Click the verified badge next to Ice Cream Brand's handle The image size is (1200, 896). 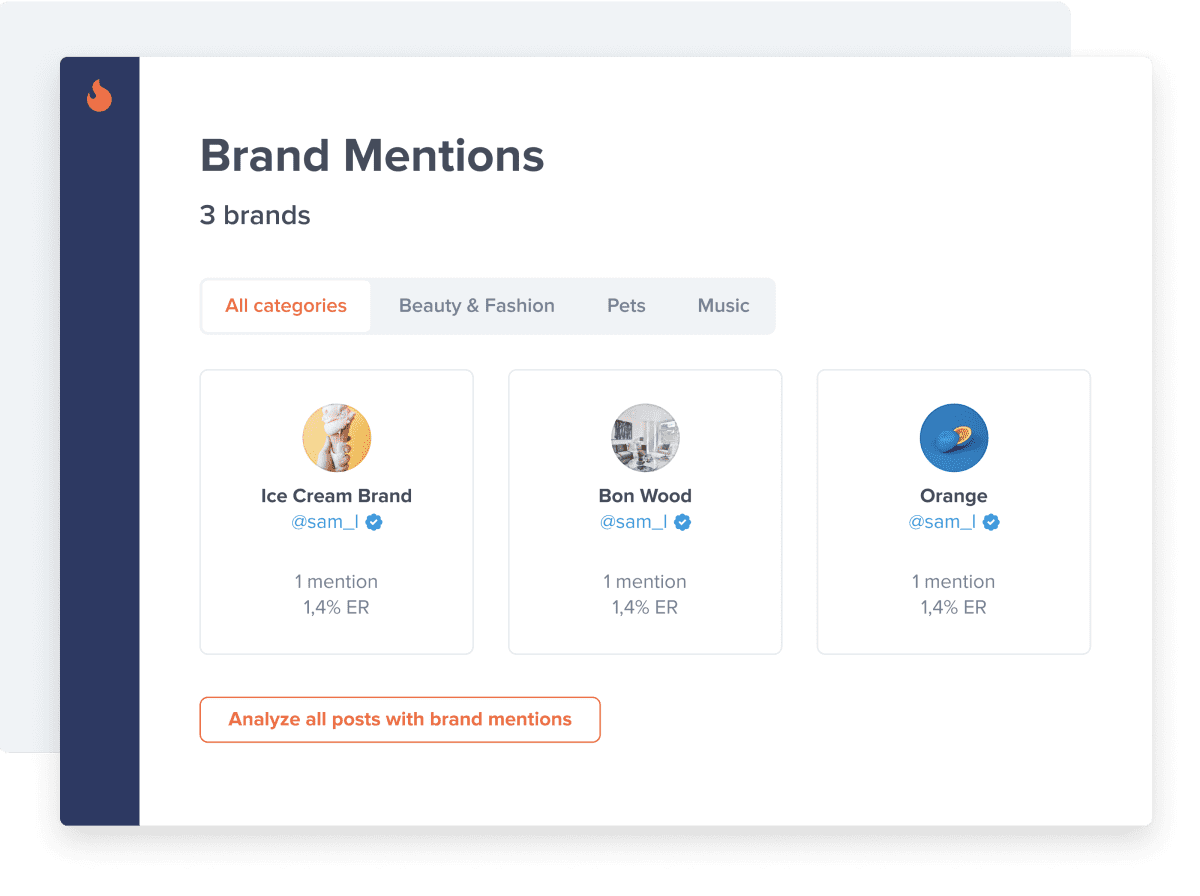372,521
